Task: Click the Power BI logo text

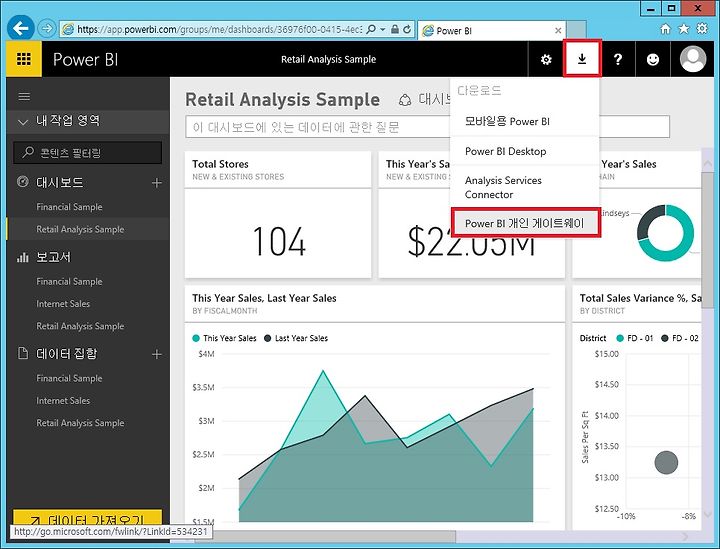Action: (85, 59)
